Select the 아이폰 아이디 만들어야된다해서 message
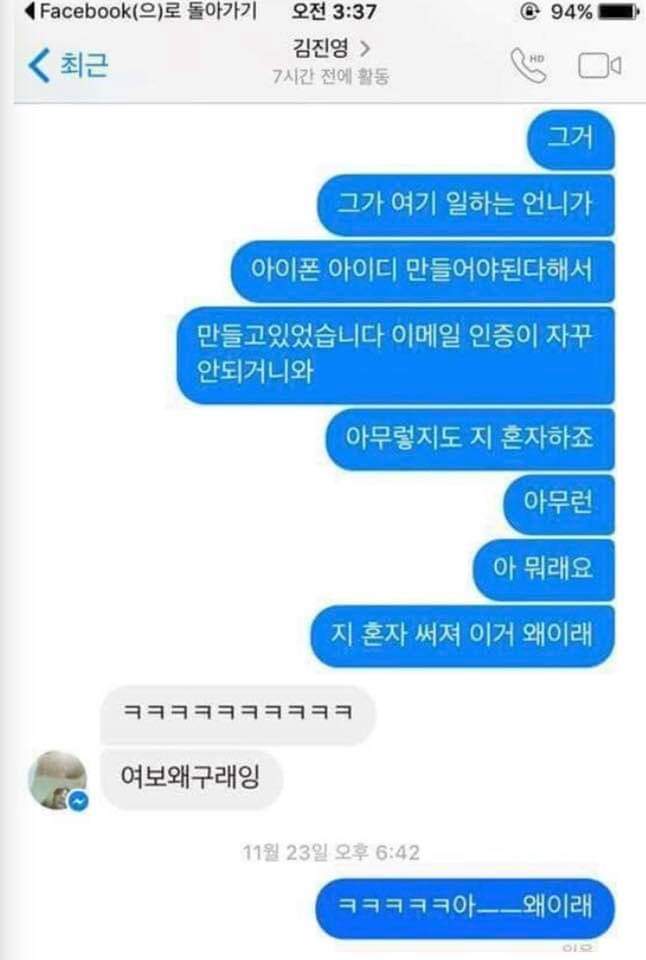646x960 pixels. pyautogui.click(x=423, y=271)
